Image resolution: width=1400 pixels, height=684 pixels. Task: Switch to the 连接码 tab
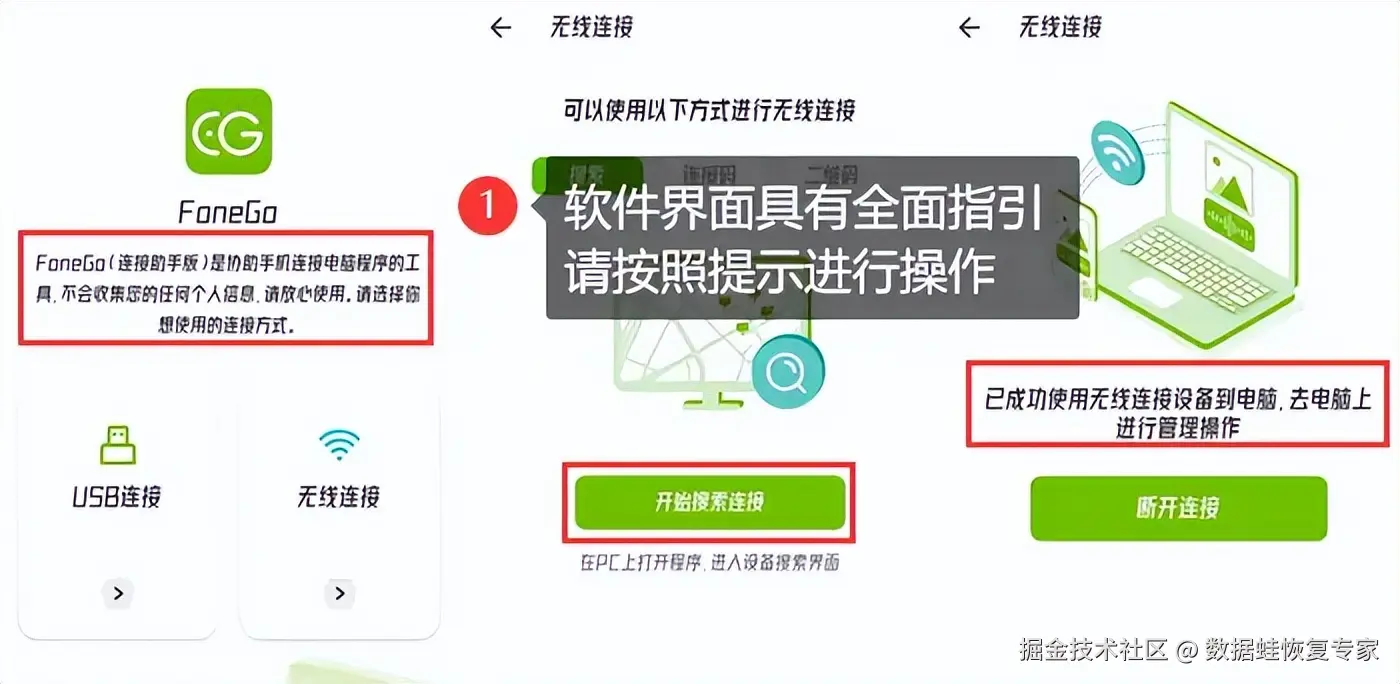pyautogui.click(x=708, y=170)
